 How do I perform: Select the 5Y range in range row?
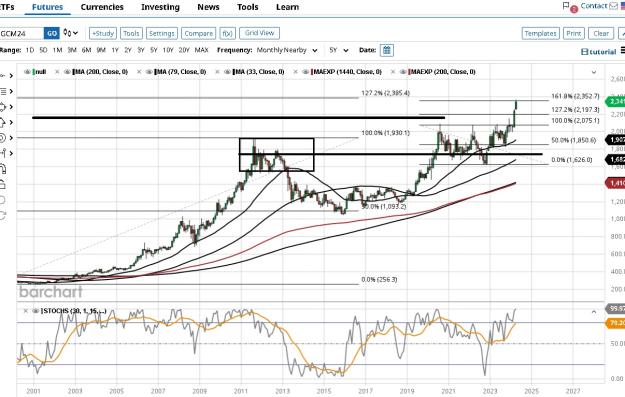tap(153, 50)
